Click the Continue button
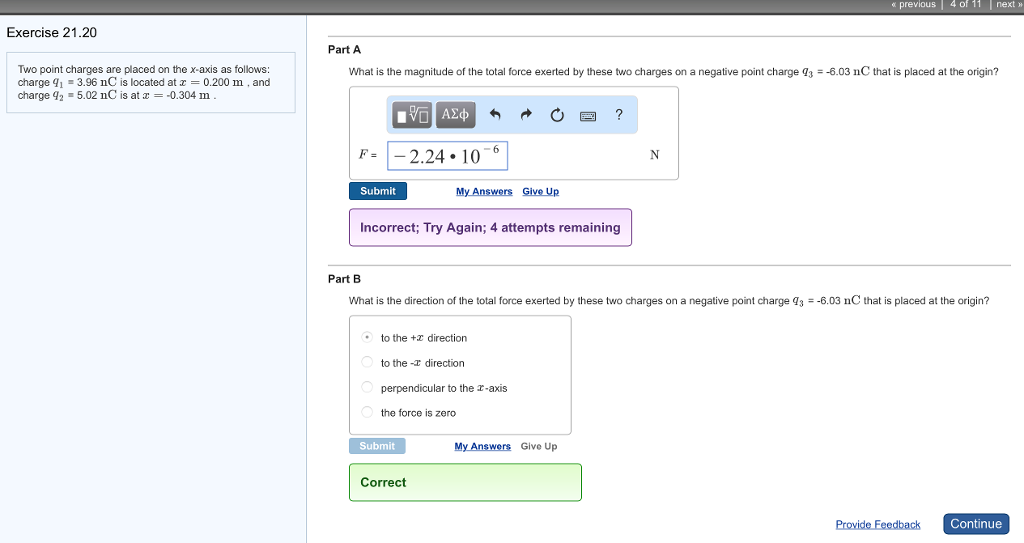 (976, 523)
